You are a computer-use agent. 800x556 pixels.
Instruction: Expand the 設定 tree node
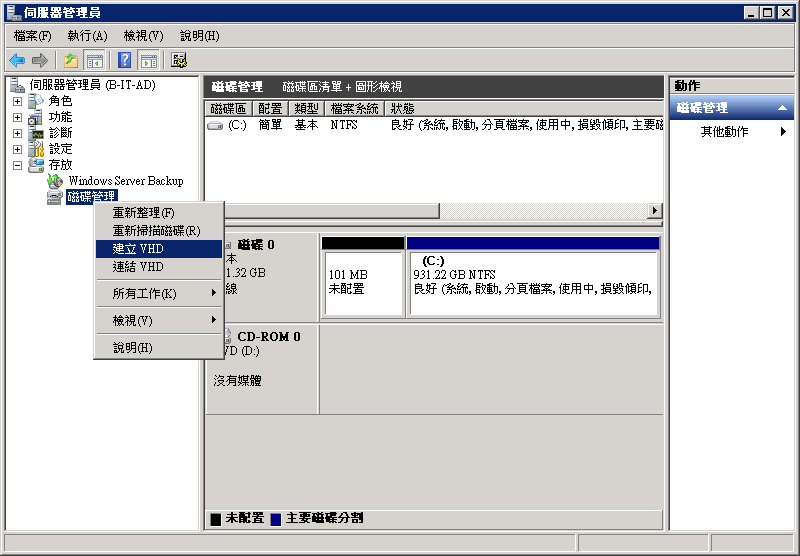17,149
